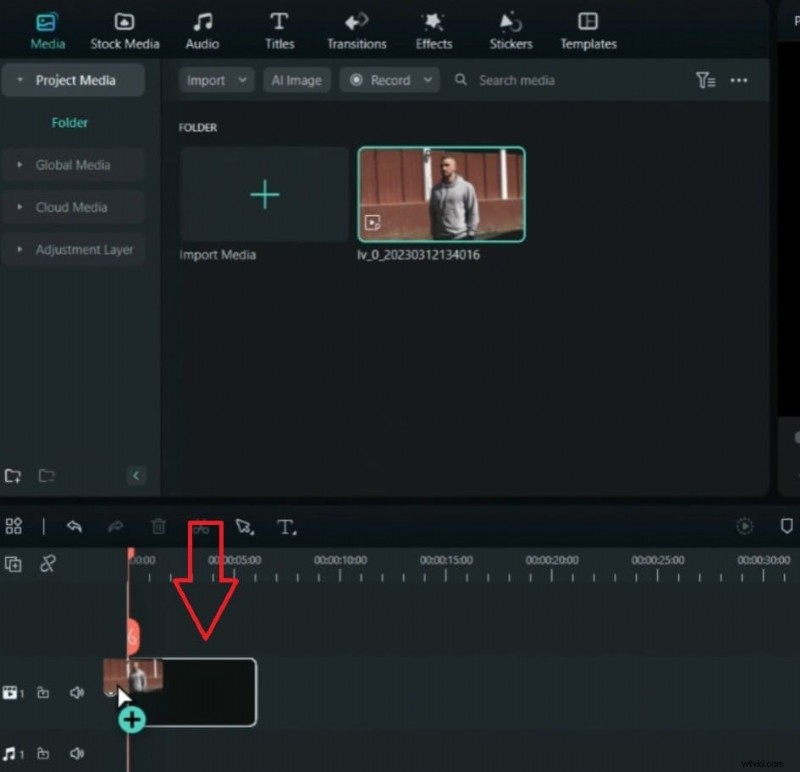Image resolution: width=800 pixels, height=772 pixels.
Task: Click Import Media in the folder panel
Action: click(x=264, y=195)
